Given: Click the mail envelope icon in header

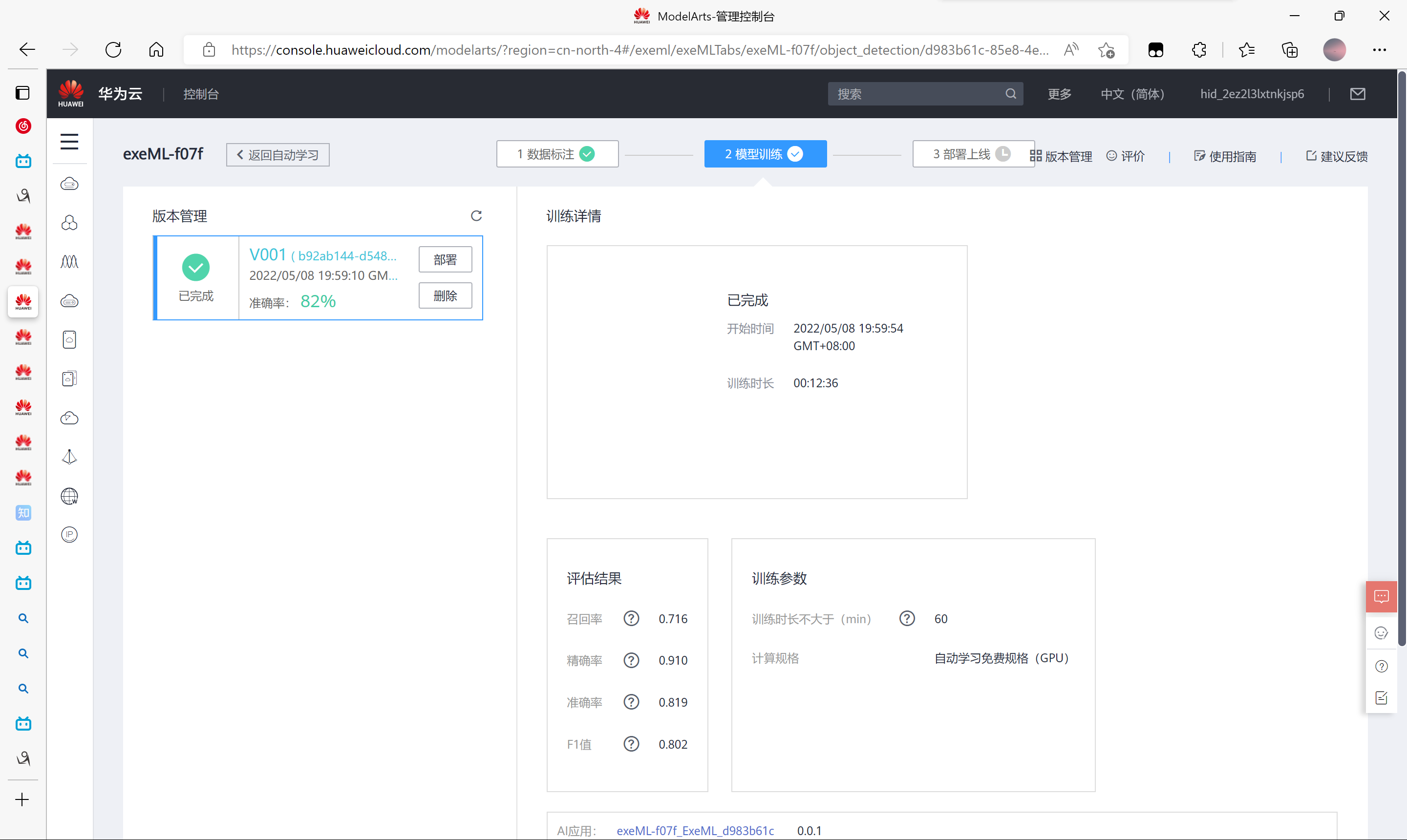Looking at the screenshot, I should click(x=1357, y=94).
